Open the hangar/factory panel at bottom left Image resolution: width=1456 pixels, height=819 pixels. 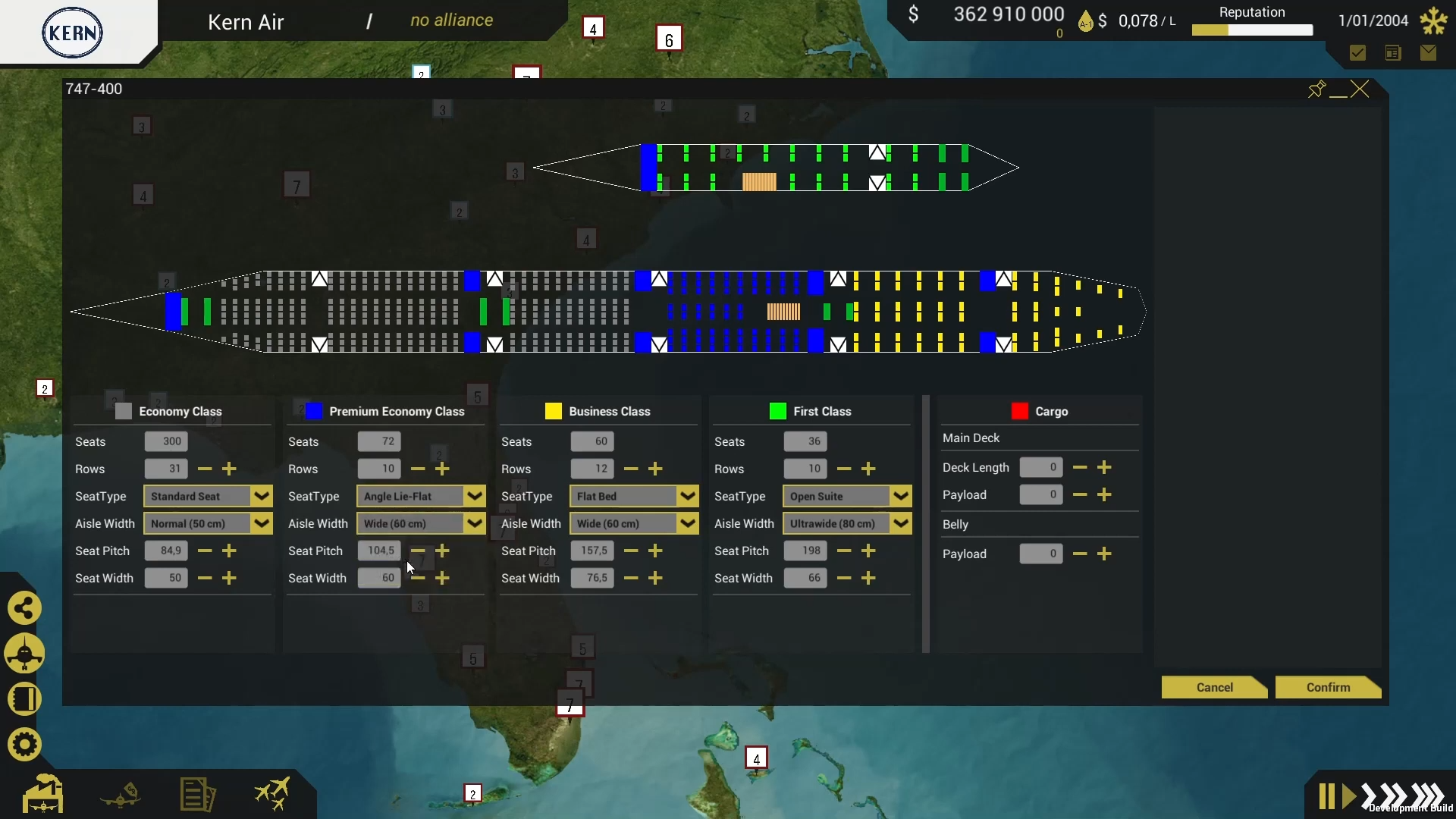coord(43,794)
